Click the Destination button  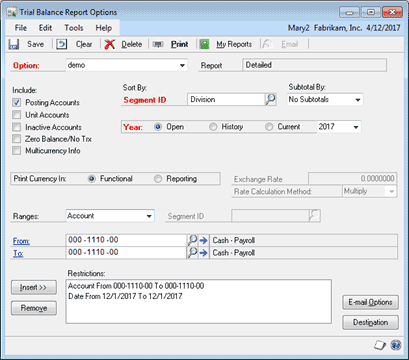click(370, 323)
